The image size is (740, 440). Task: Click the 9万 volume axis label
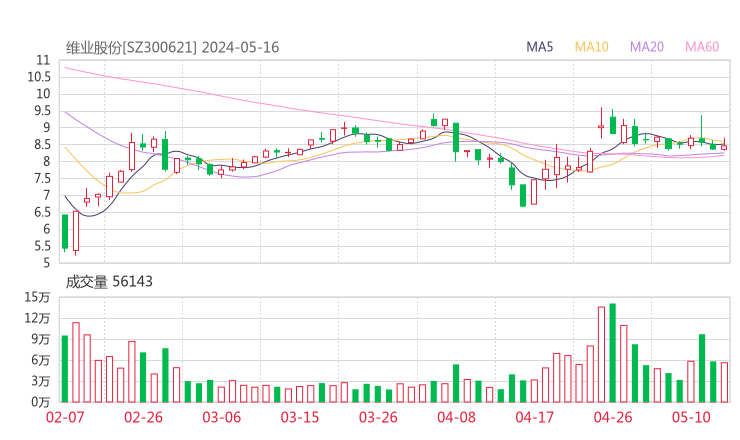point(41,339)
